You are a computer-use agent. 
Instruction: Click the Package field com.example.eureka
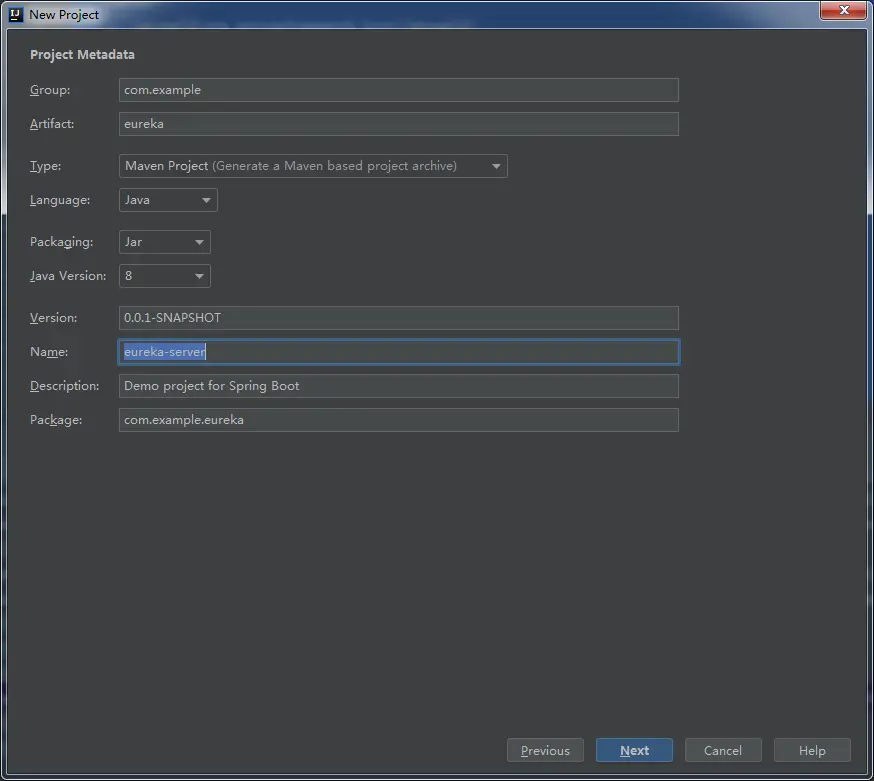click(x=399, y=420)
